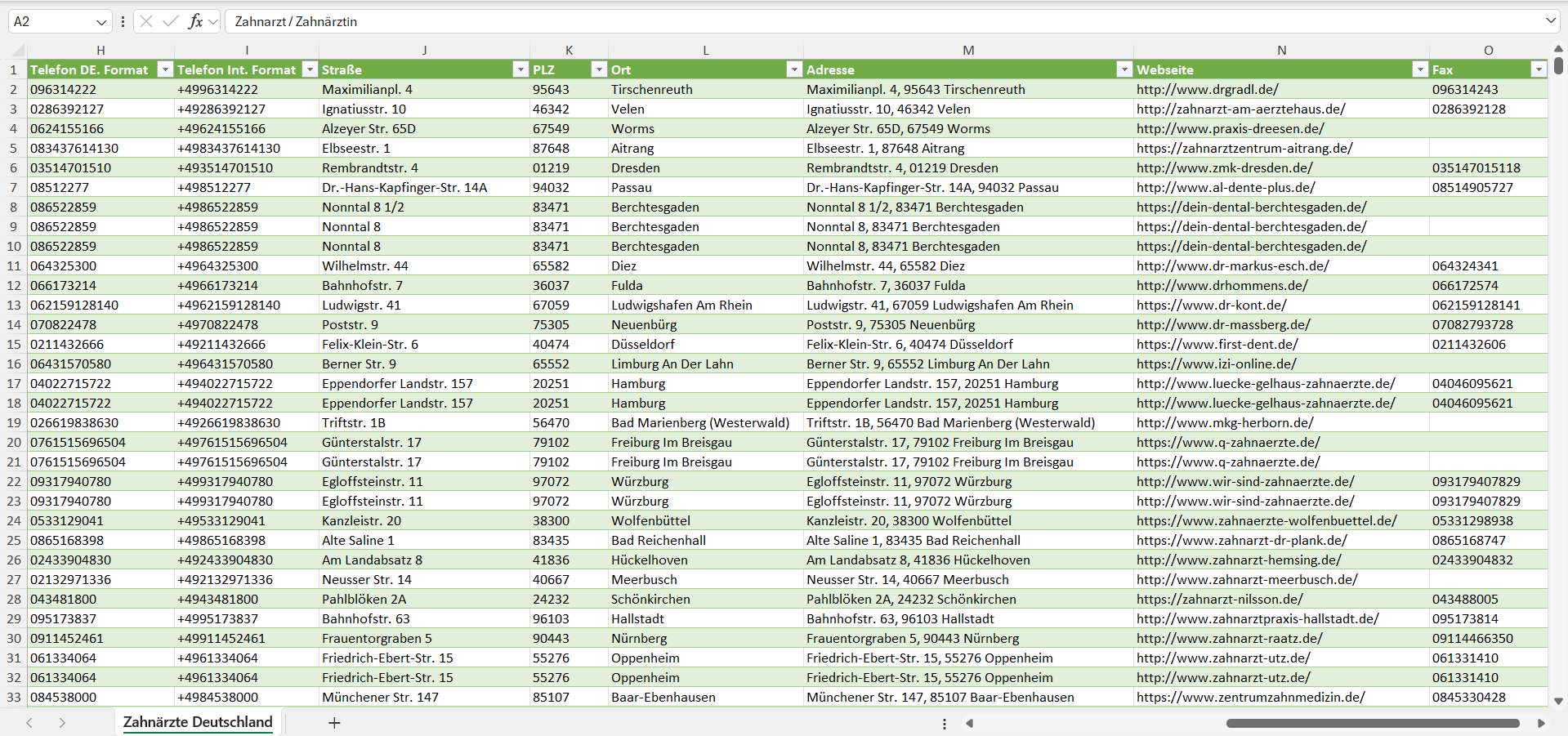Open the Name Box dropdown arrow
This screenshot has width=1568, height=736.
[101, 21]
